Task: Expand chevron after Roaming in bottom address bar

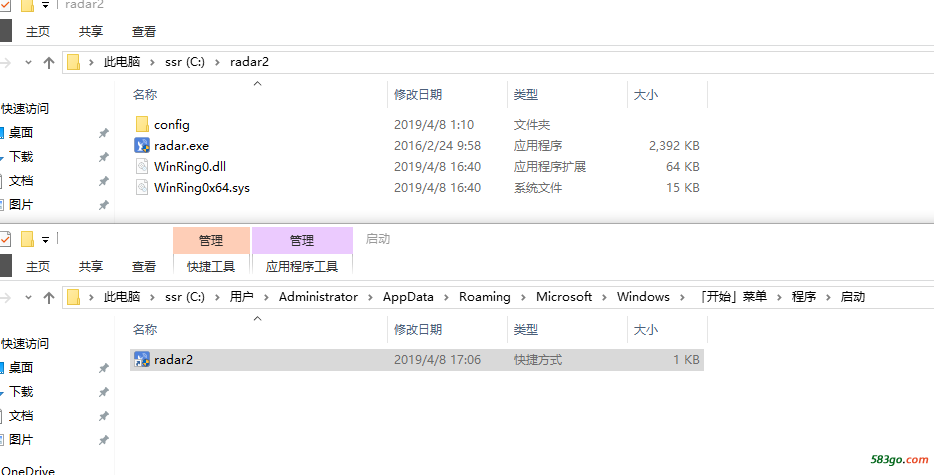Action: pos(524,297)
